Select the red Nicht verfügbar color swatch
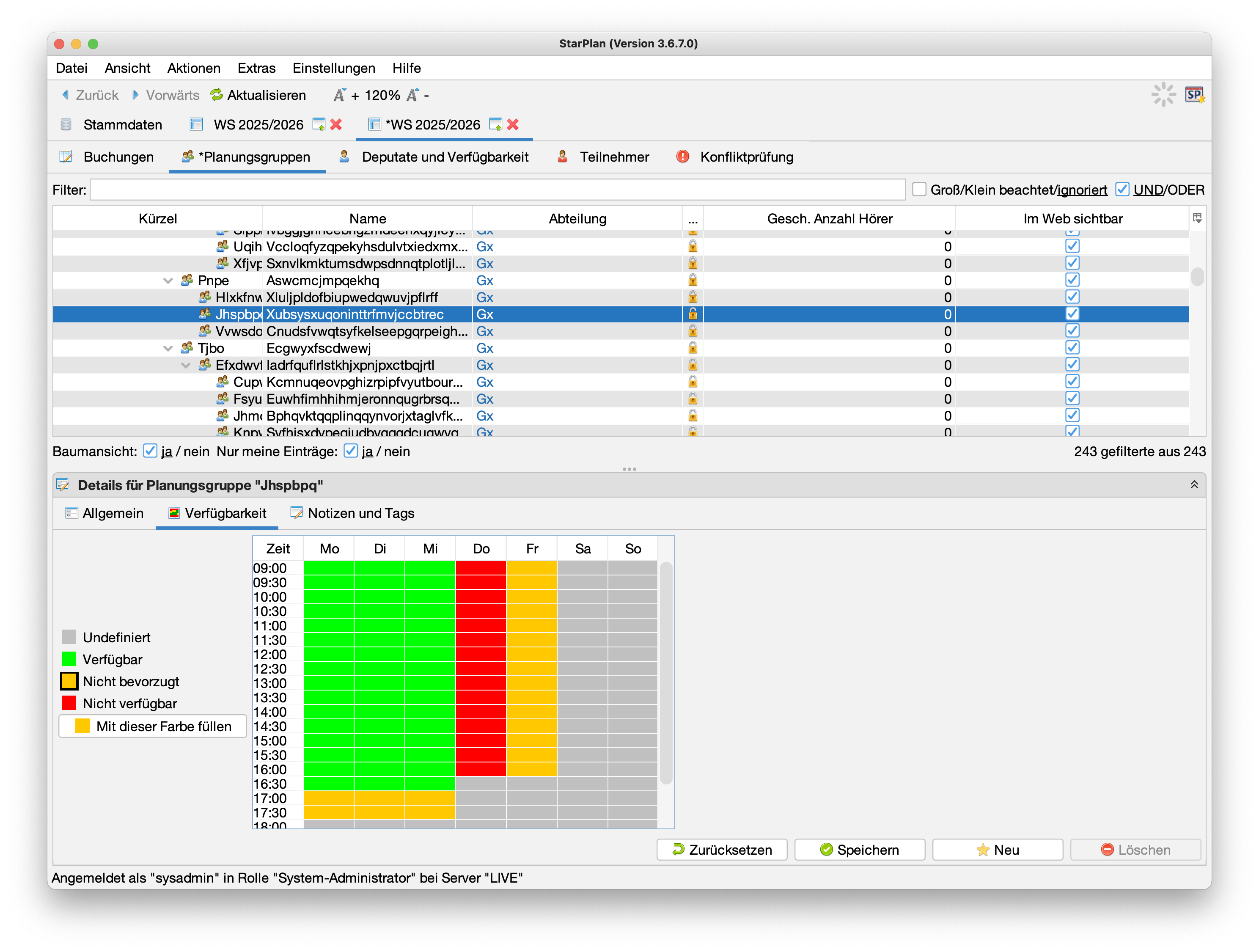This screenshot has width=1259, height=952. pyautogui.click(x=69, y=703)
